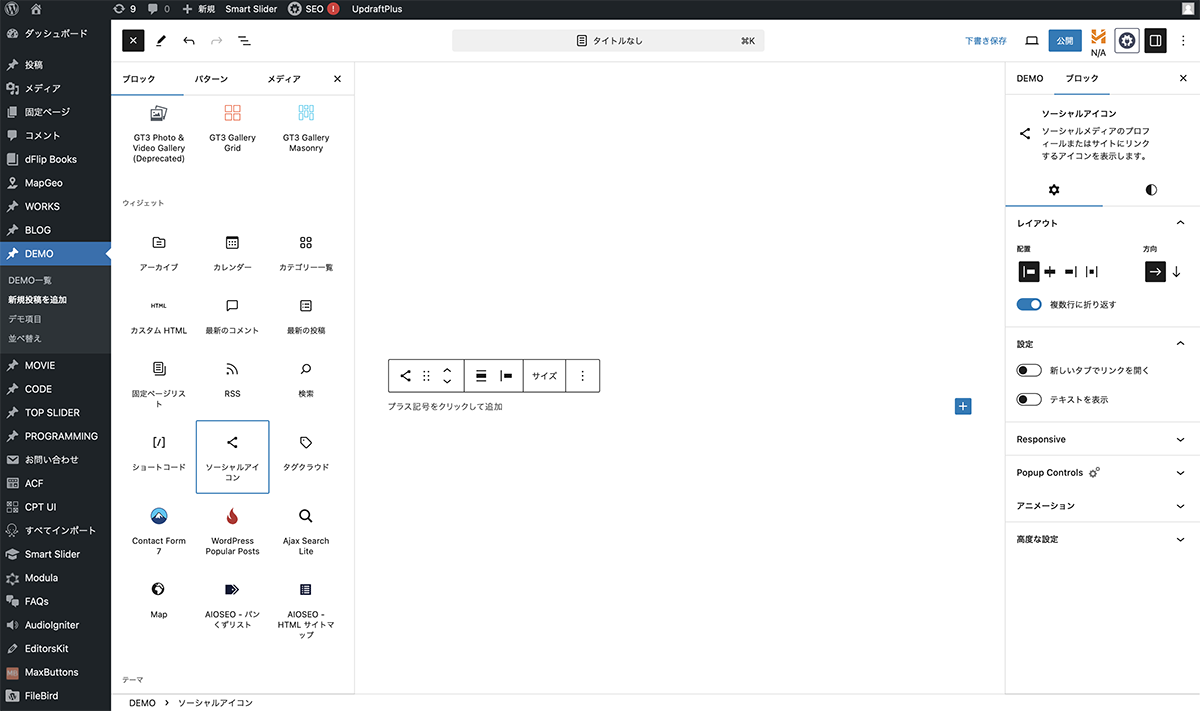Expand the アニメーション section

1101,506
